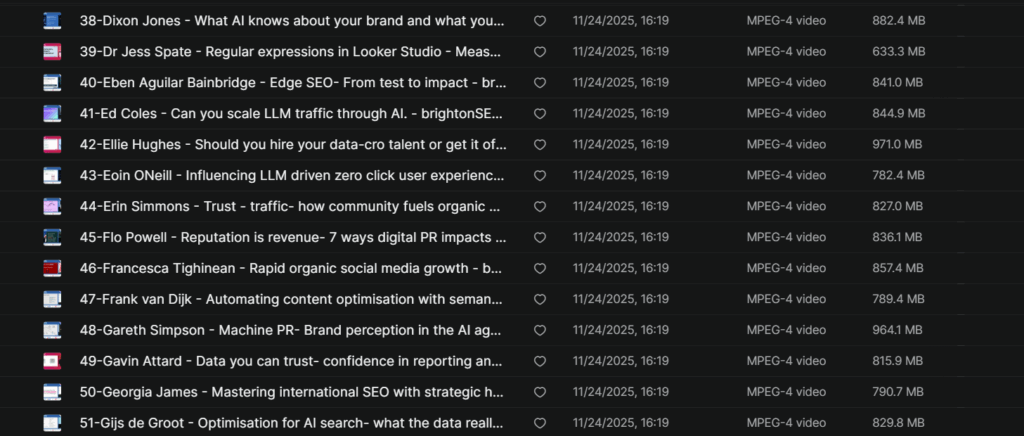Click the date for 51-Gijs de Groot

621,423
